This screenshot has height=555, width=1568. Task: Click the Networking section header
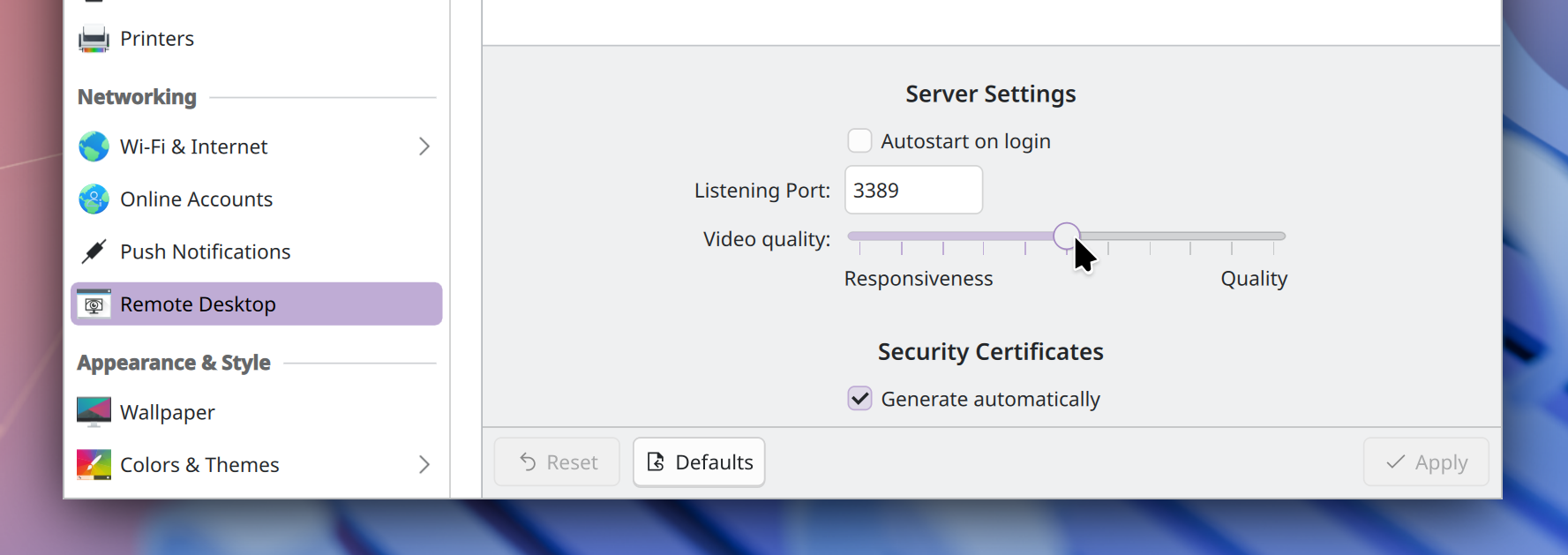tap(137, 97)
